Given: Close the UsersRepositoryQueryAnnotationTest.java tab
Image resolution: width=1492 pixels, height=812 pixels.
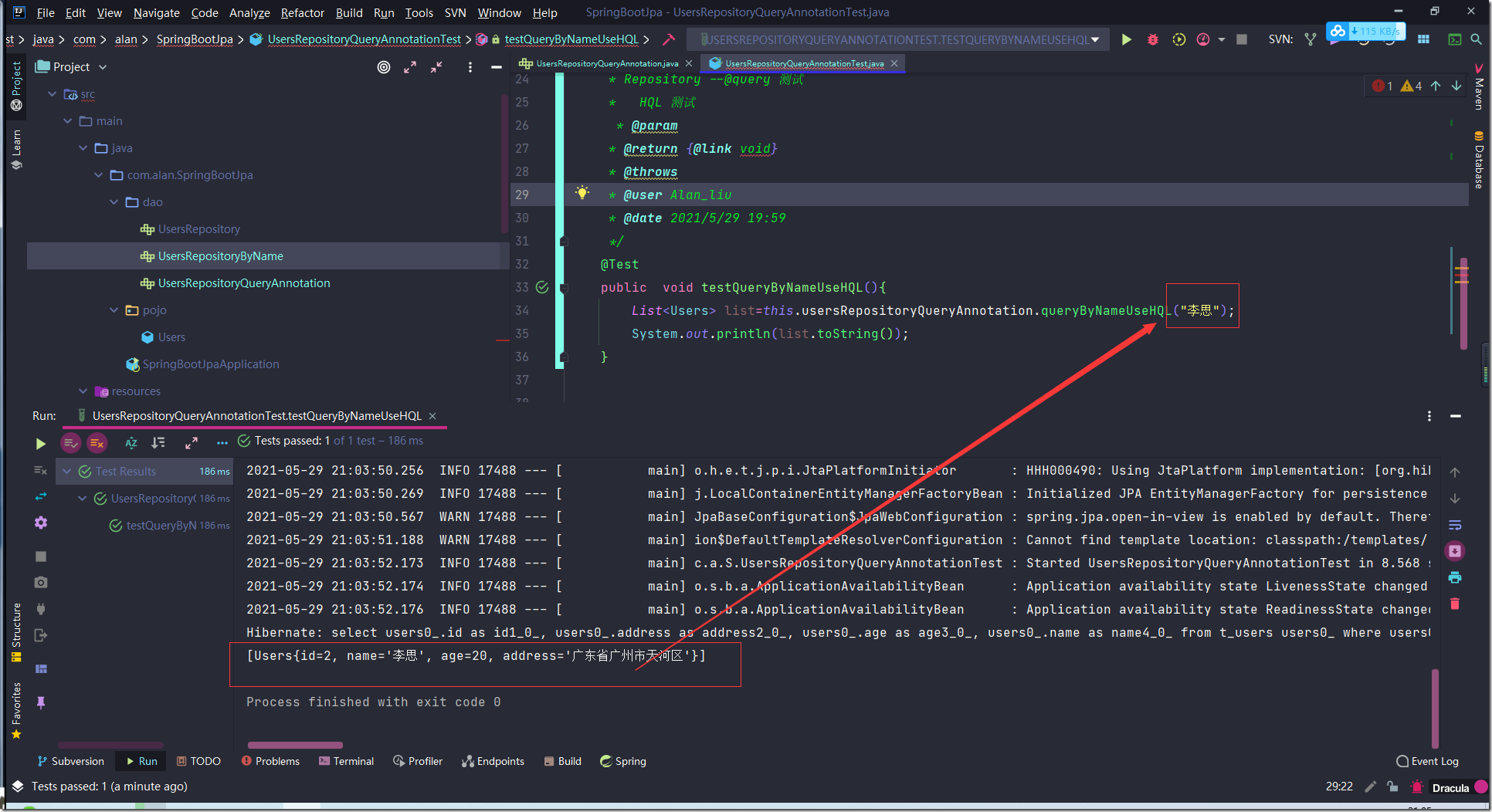Looking at the screenshot, I should 894,63.
